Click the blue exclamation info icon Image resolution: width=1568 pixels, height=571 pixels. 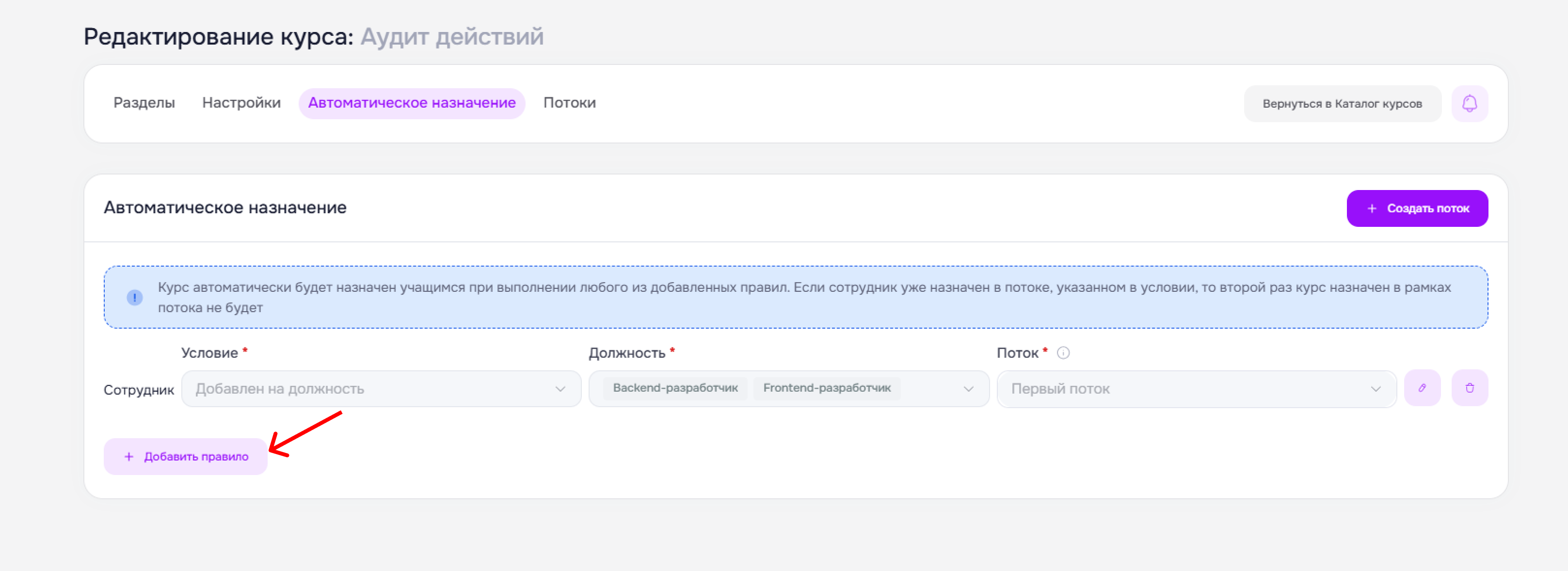pyautogui.click(x=134, y=298)
